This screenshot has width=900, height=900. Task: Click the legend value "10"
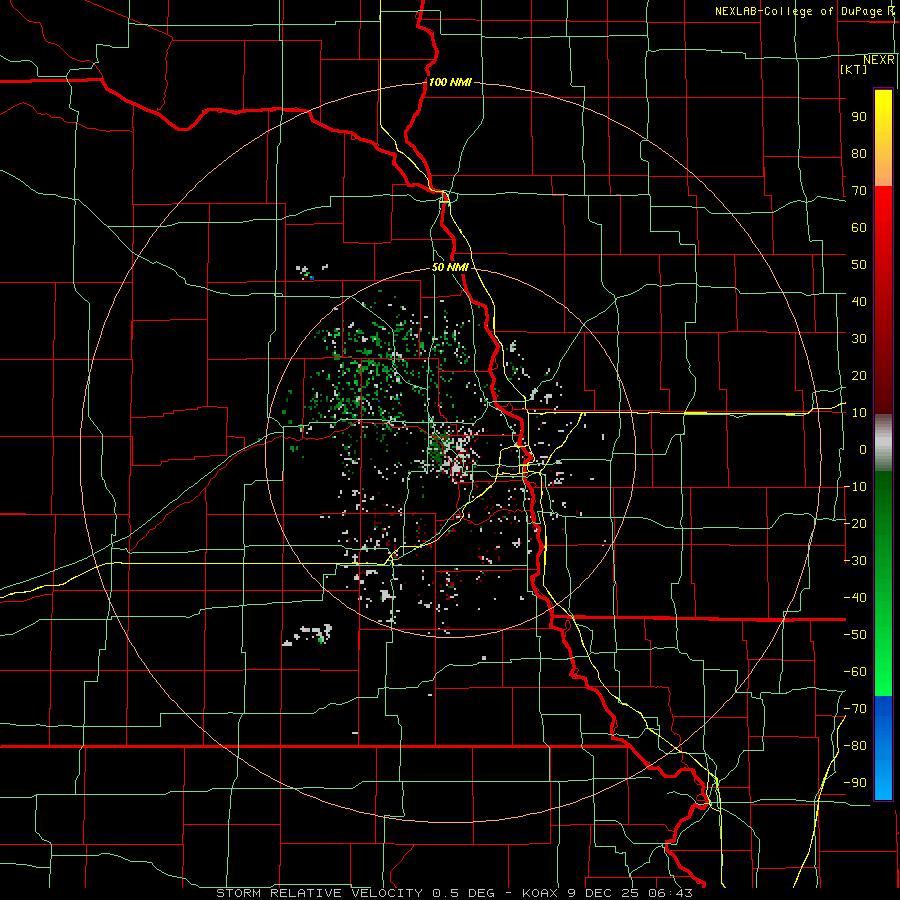859,413
